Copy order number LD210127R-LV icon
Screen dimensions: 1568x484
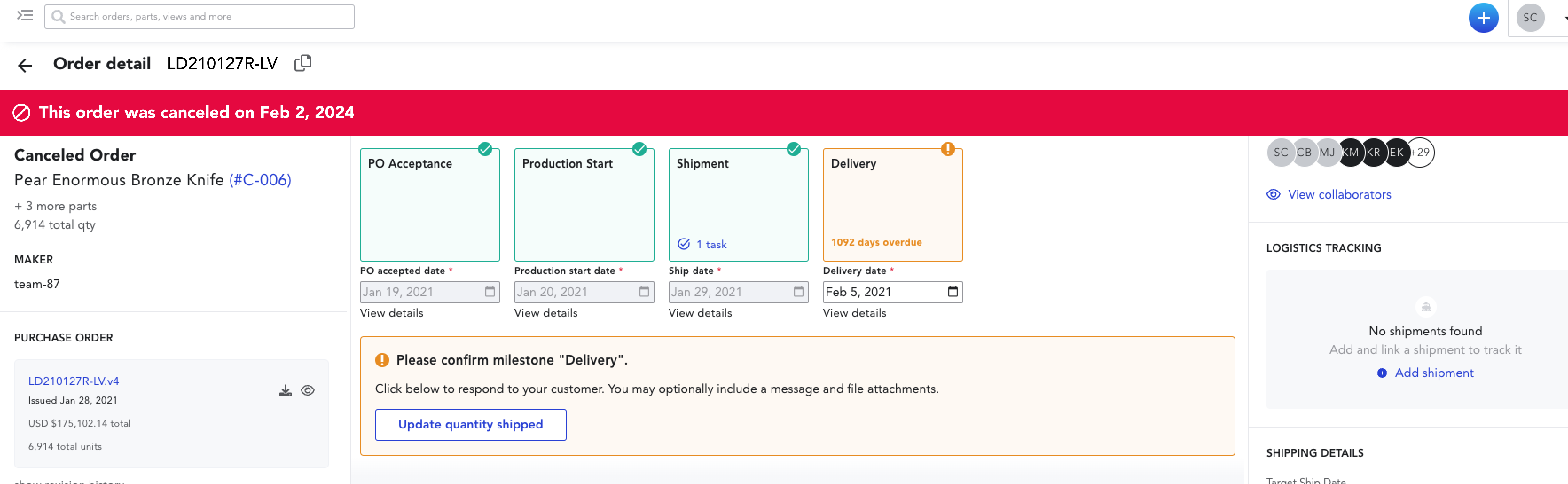302,63
